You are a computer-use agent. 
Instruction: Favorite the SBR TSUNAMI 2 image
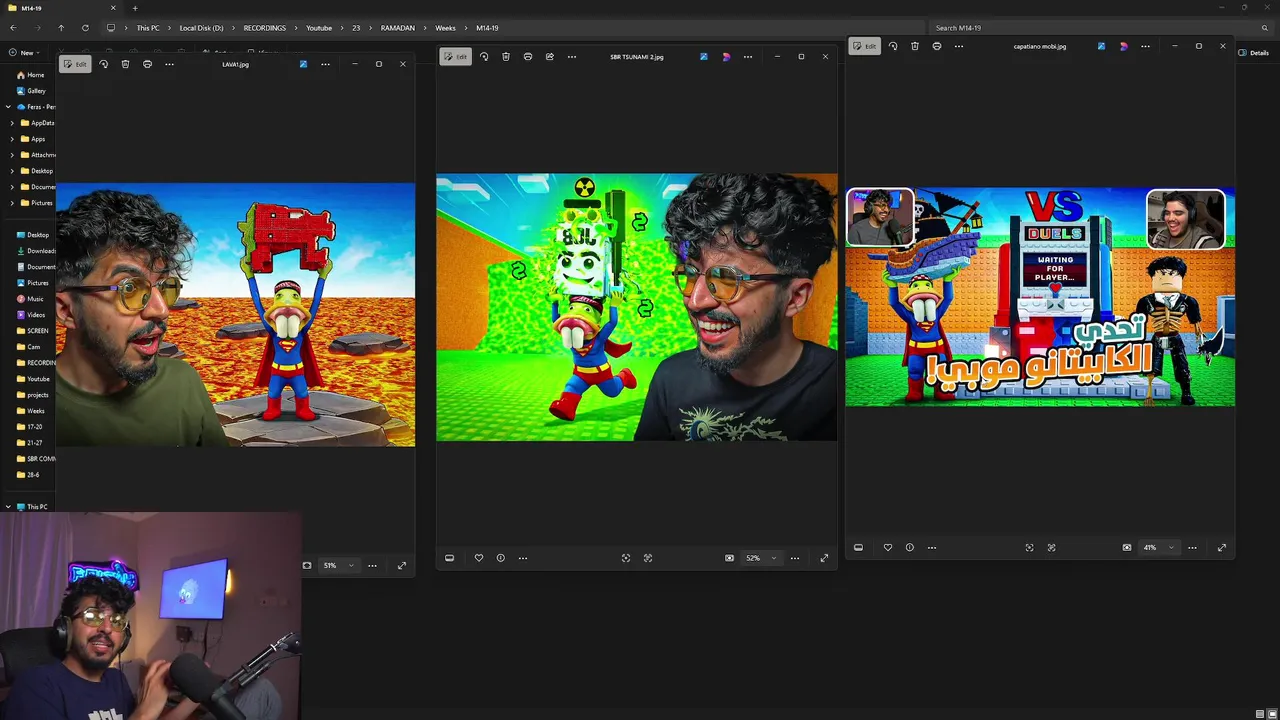pos(479,558)
